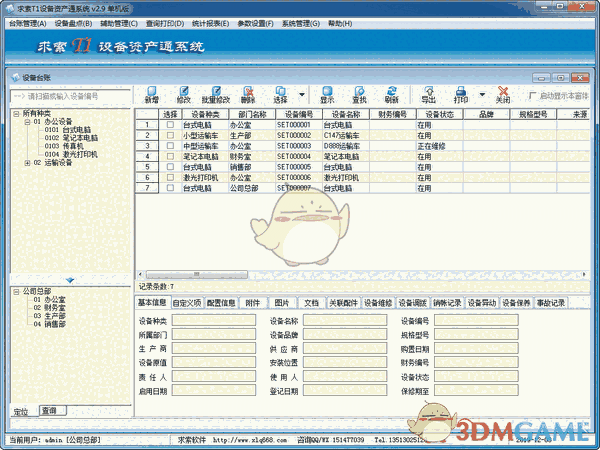Open the dropdown arrow next to 选择
This screenshot has width=600, height=450.
(x=302, y=95)
